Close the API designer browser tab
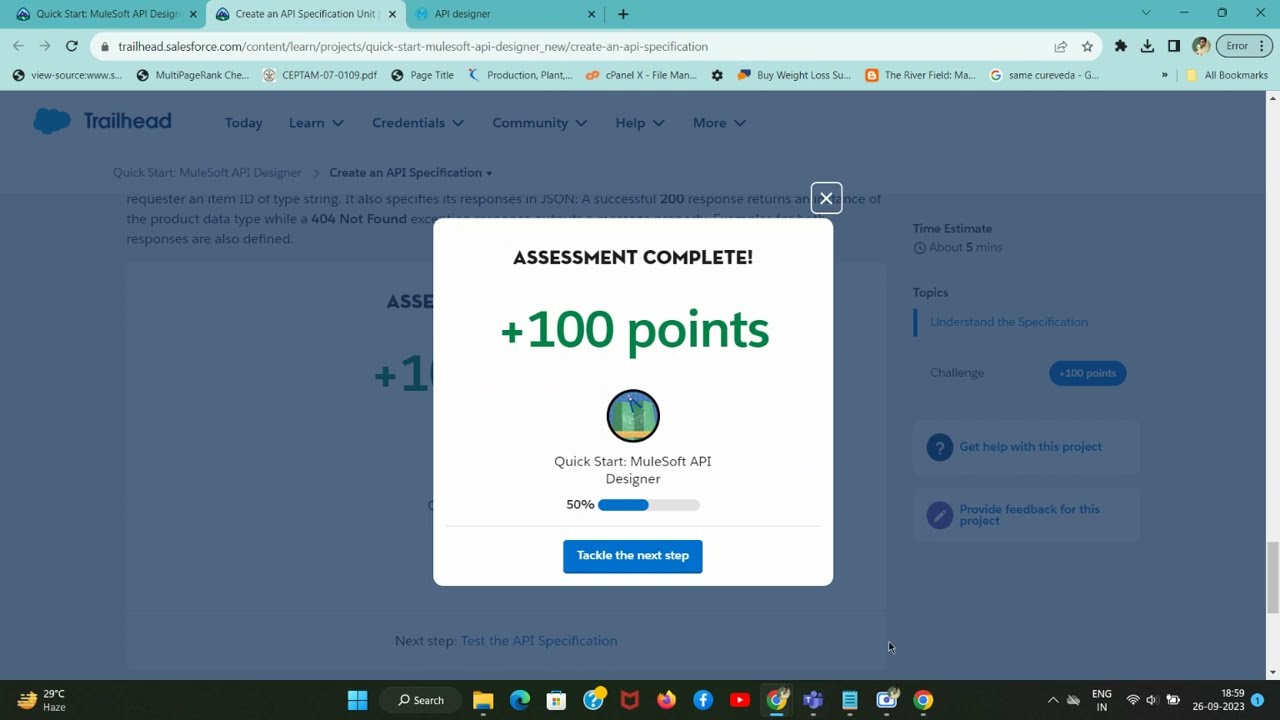The image size is (1280, 720). pyautogui.click(x=591, y=14)
